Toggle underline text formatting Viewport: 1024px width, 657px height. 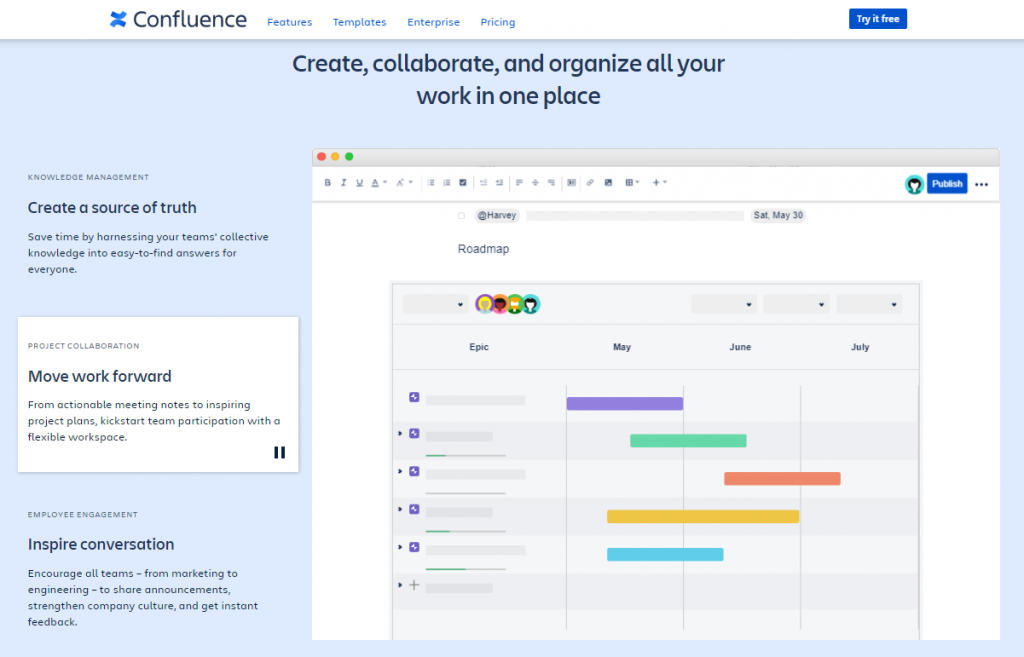(x=357, y=183)
